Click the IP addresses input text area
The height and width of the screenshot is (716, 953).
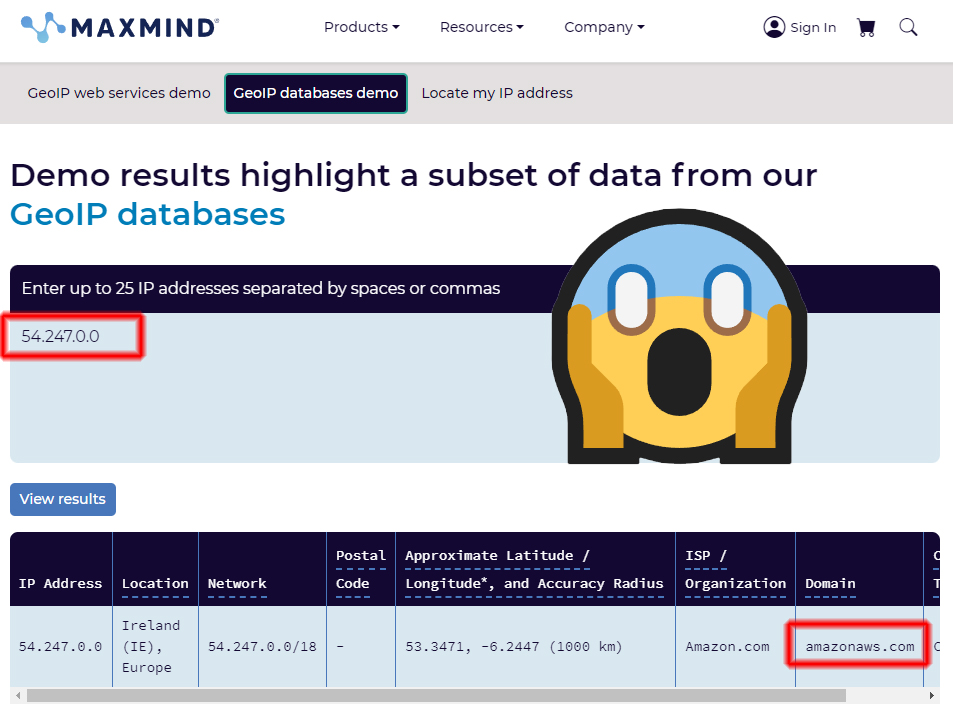pyautogui.click(x=280, y=400)
